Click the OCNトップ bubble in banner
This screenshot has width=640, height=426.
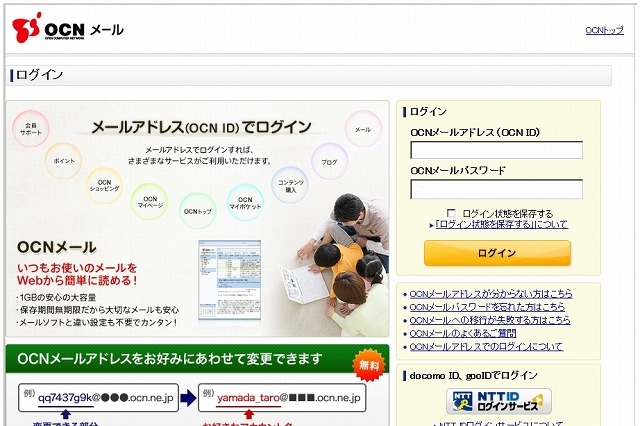[198, 211]
